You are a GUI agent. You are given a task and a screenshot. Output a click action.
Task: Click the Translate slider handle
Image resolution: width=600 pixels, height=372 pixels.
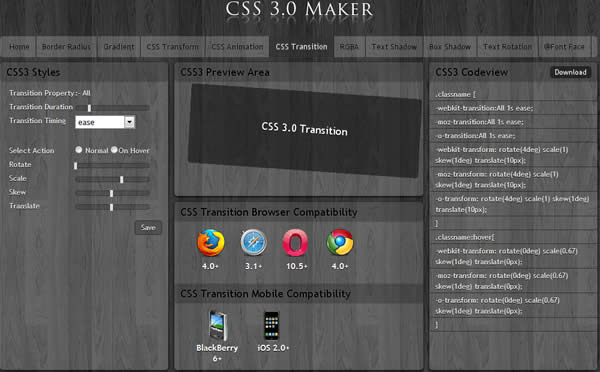point(111,207)
